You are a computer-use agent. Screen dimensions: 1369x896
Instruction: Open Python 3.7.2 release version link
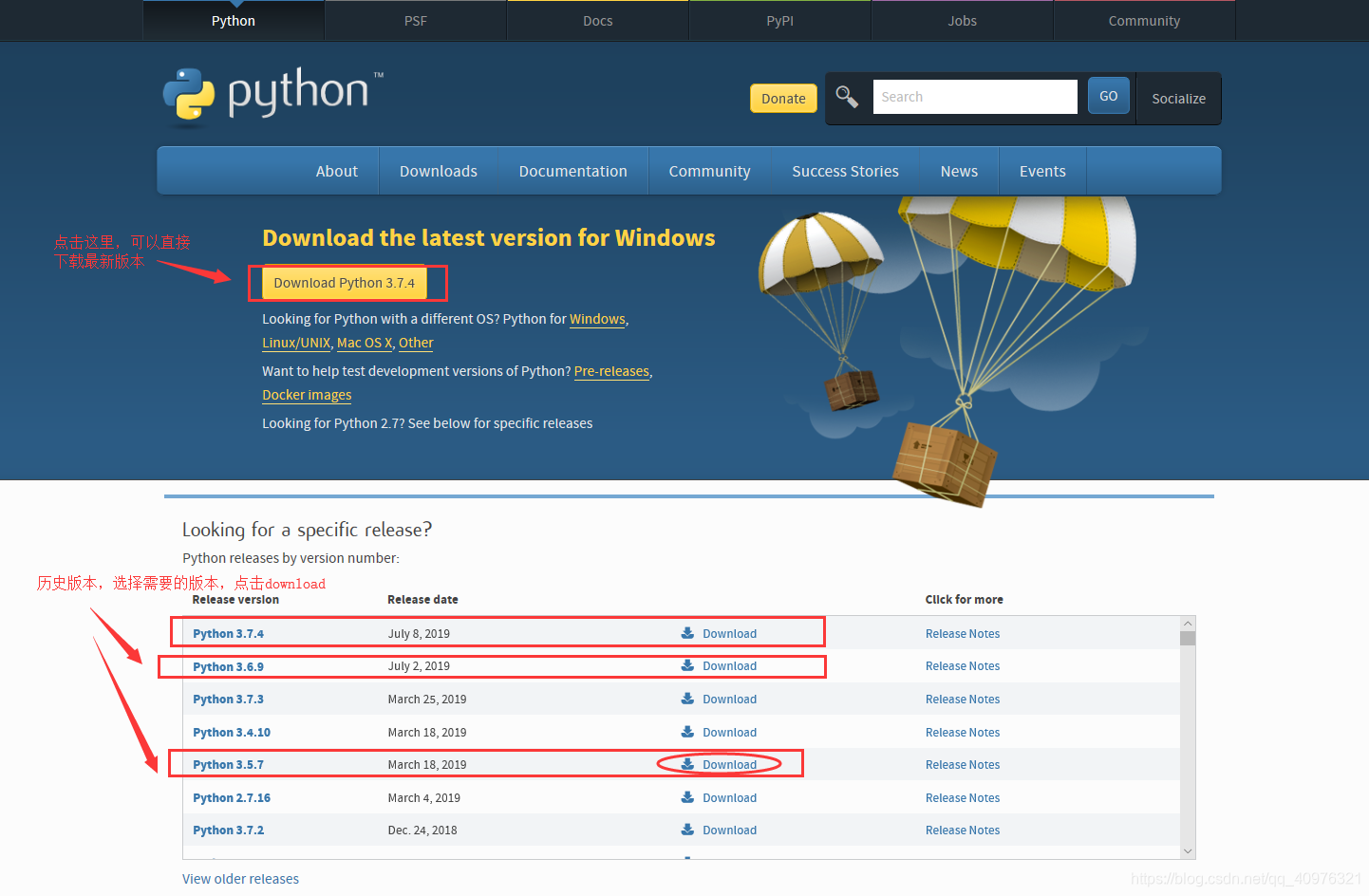(x=228, y=831)
